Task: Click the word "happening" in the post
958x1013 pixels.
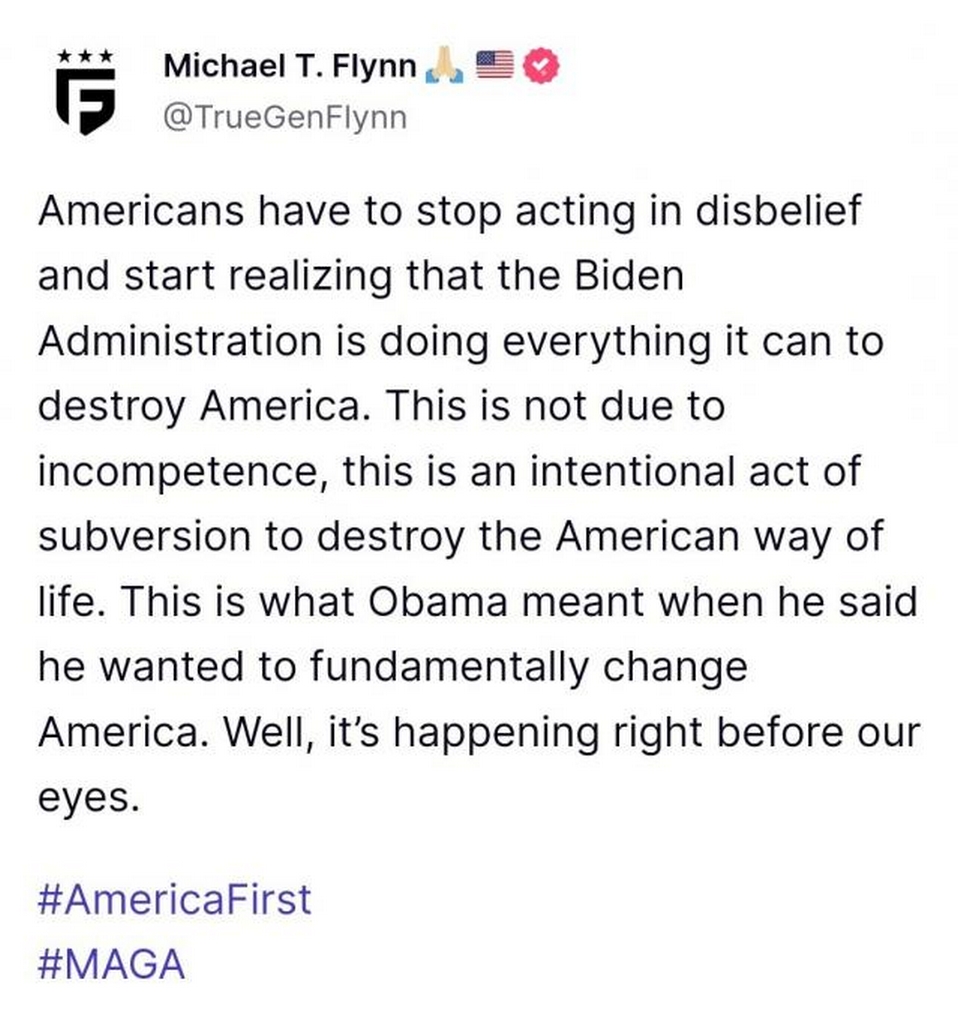Action: tap(496, 734)
